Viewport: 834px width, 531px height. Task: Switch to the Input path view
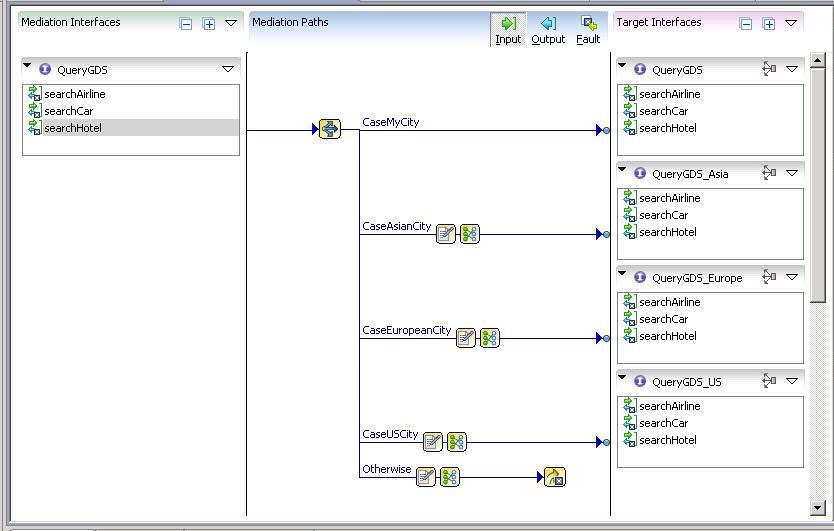[x=508, y=30]
